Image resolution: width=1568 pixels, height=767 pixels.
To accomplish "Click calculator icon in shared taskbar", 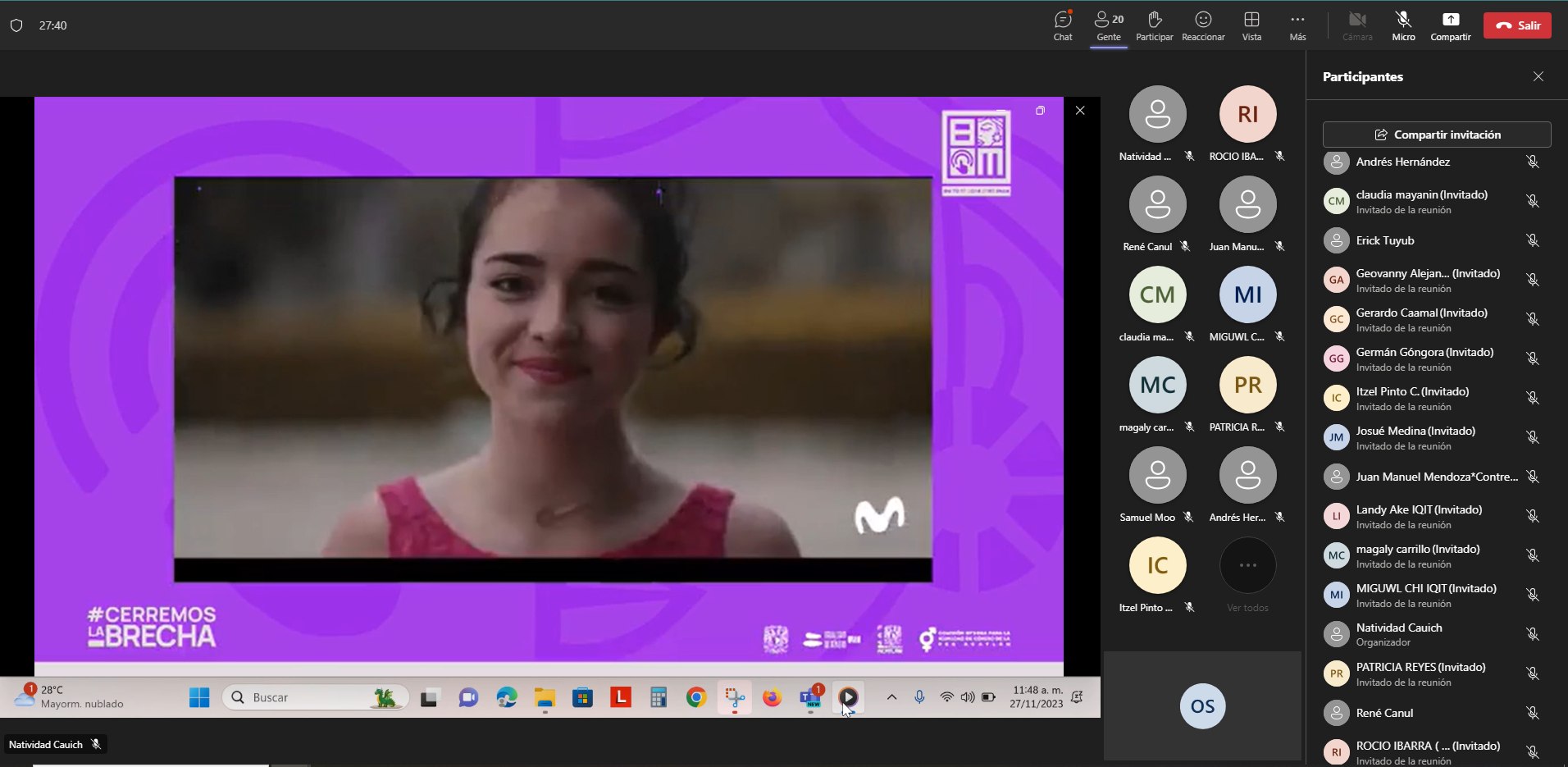I will [658, 697].
